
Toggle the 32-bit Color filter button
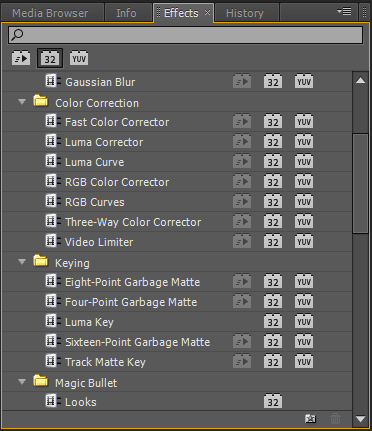(x=50, y=58)
